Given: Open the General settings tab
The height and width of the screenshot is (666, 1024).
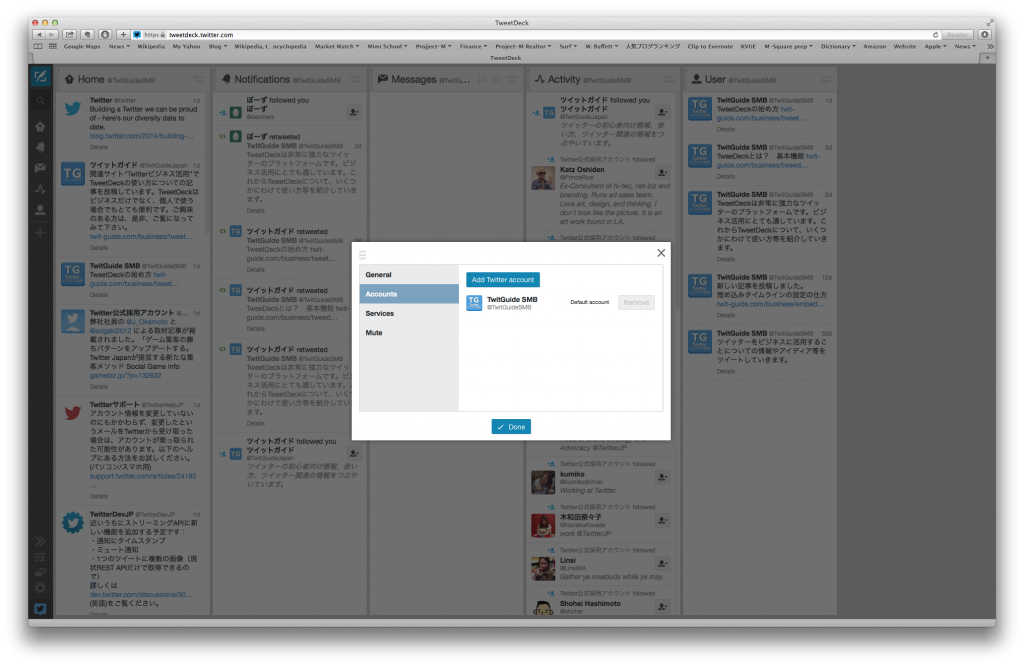Looking at the screenshot, I should (x=409, y=274).
